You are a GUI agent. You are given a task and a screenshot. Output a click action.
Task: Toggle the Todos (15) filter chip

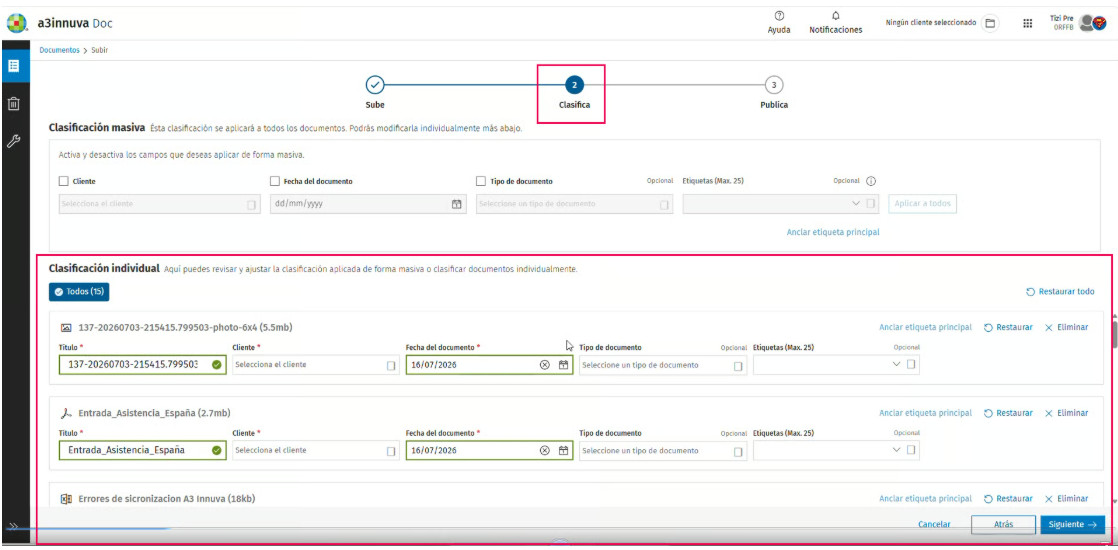coord(79,292)
